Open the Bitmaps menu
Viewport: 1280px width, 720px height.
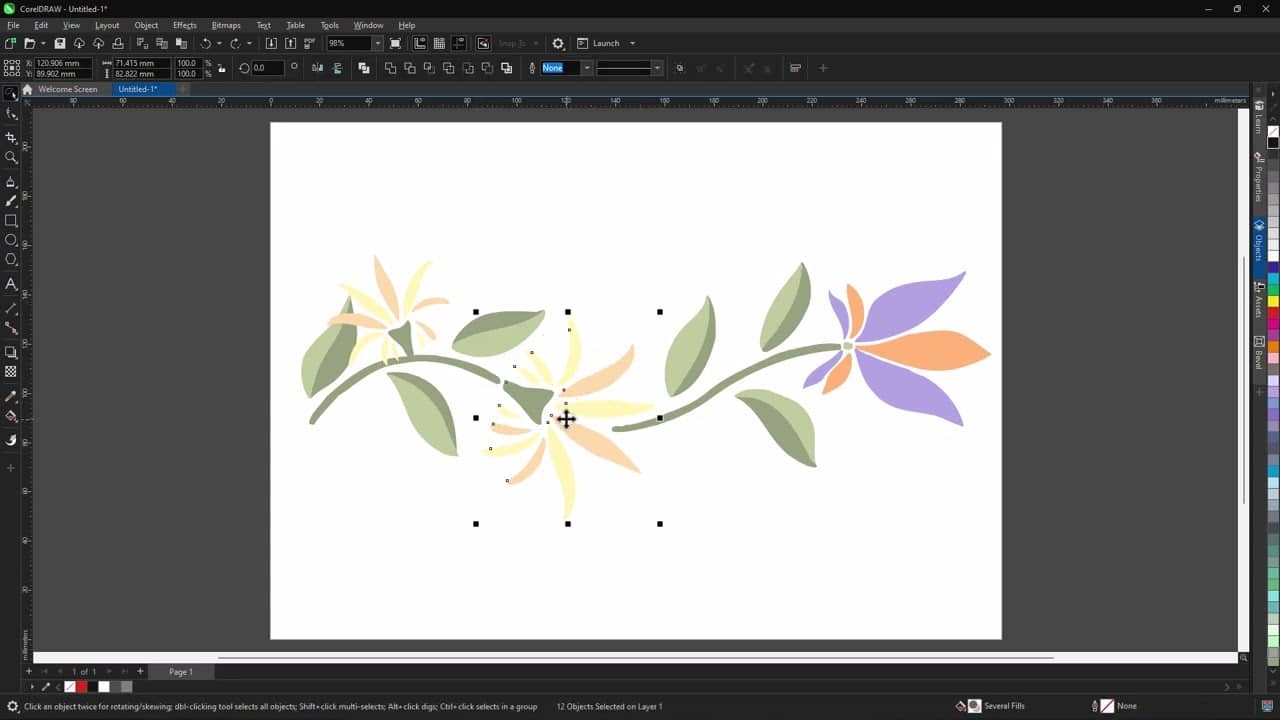click(x=226, y=25)
